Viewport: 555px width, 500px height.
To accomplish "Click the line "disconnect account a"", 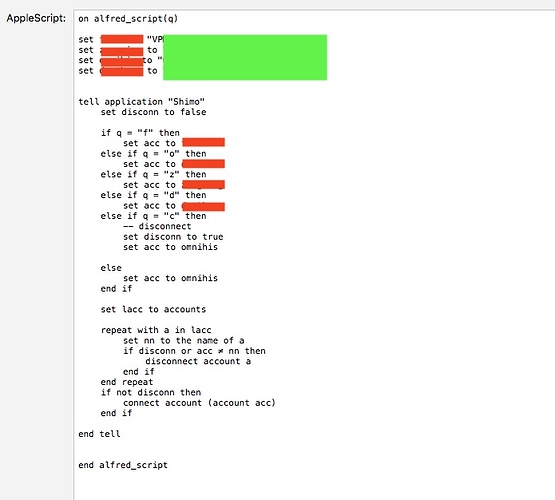I will click(198, 361).
